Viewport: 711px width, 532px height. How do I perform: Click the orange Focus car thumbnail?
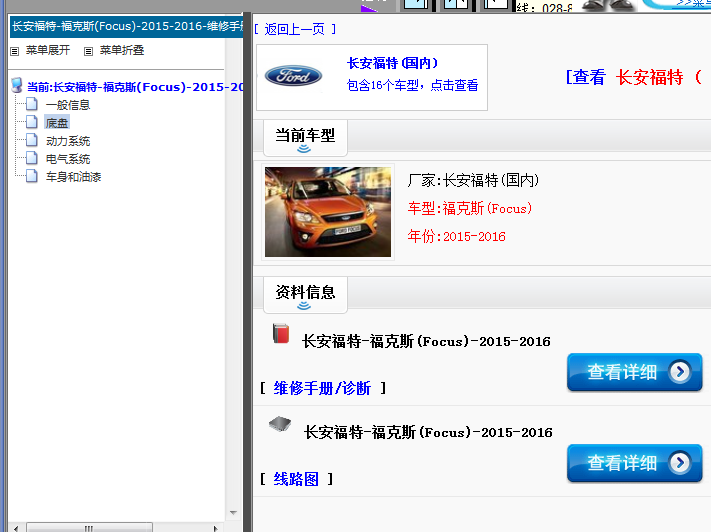coord(328,212)
